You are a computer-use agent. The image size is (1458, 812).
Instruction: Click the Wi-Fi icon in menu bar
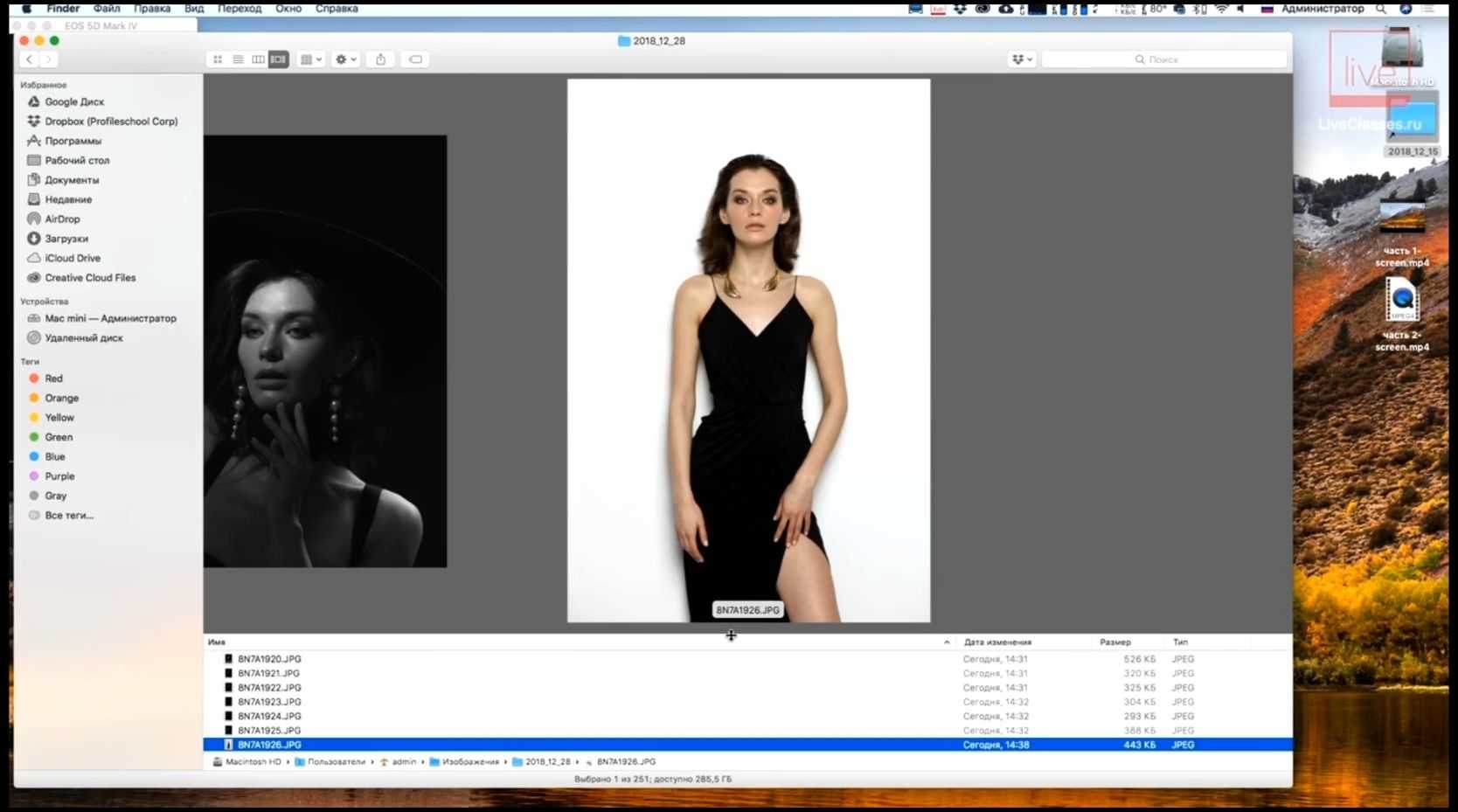[1221, 9]
